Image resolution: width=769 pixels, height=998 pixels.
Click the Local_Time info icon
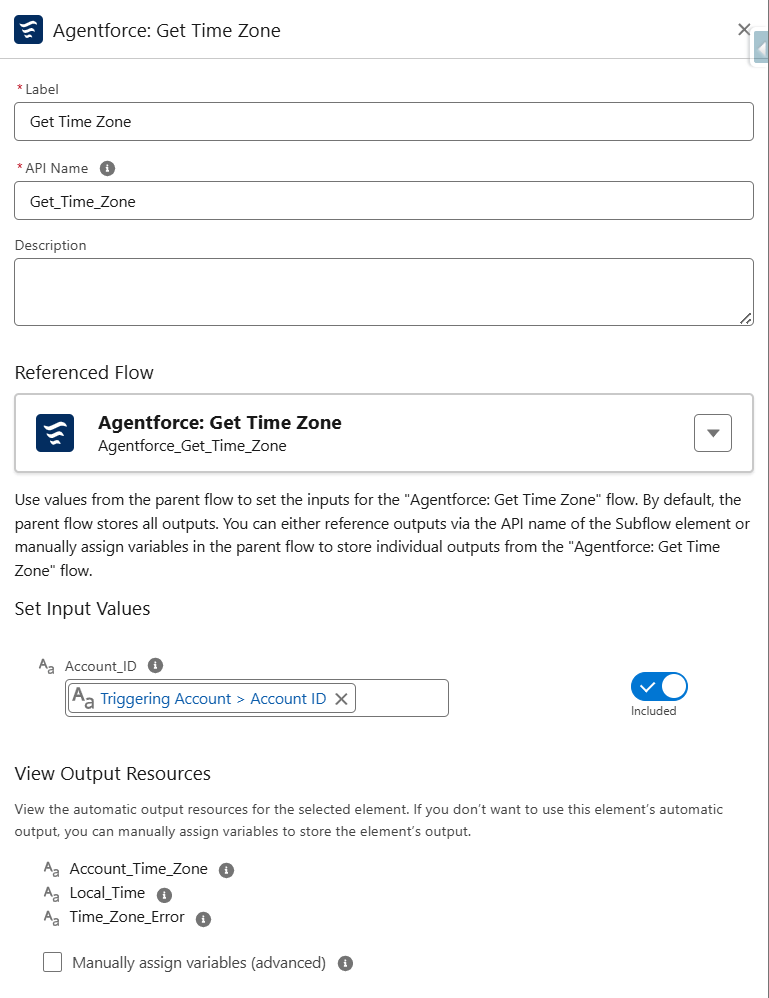165,895
